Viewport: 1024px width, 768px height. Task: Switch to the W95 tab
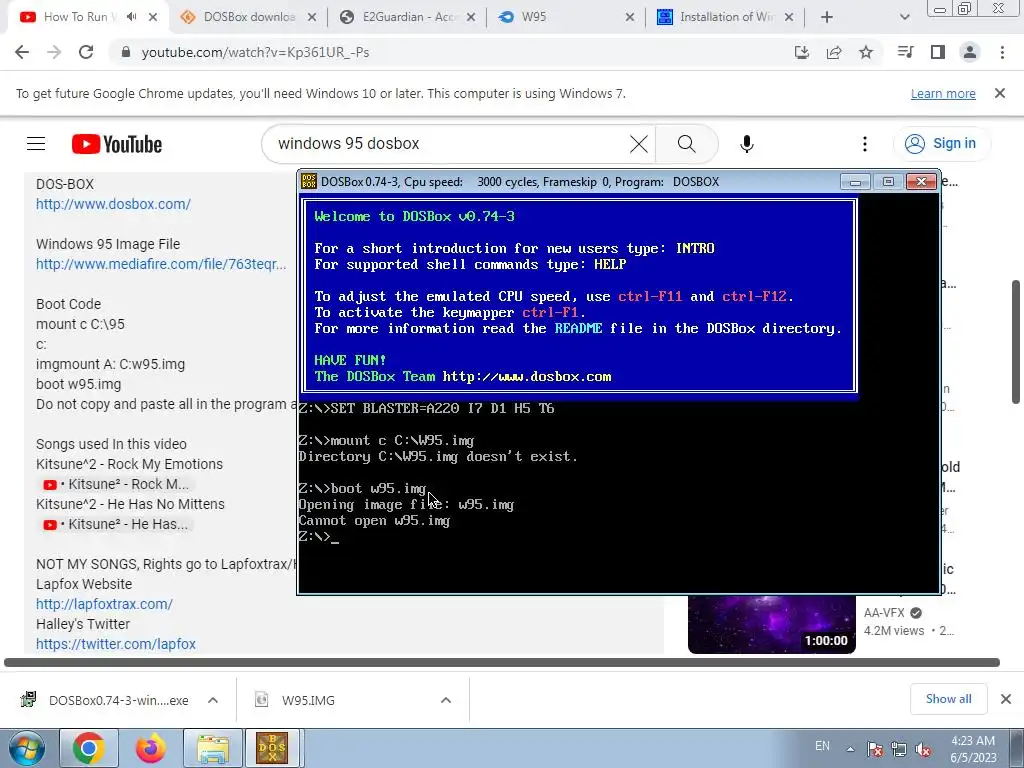pyautogui.click(x=566, y=17)
